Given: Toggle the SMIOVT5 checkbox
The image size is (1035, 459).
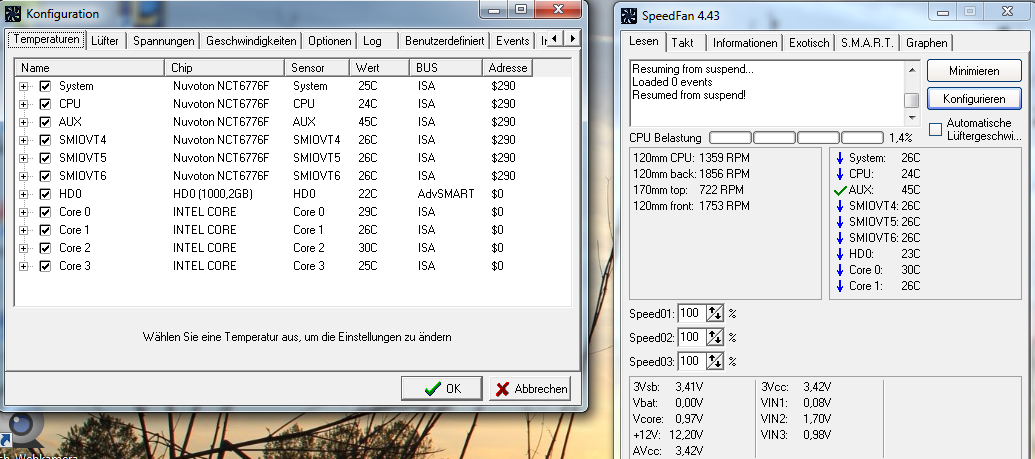Looking at the screenshot, I should [46, 159].
